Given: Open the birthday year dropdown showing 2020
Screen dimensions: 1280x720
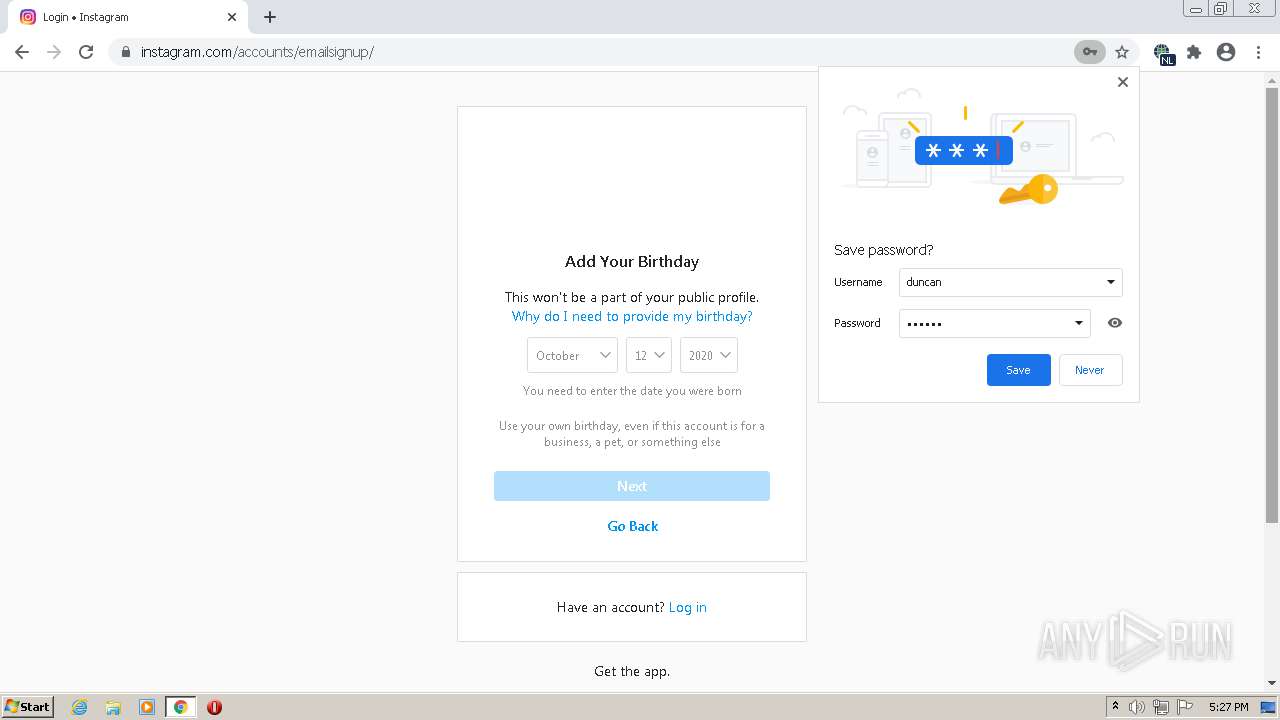Looking at the screenshot, I should [709, 355].
